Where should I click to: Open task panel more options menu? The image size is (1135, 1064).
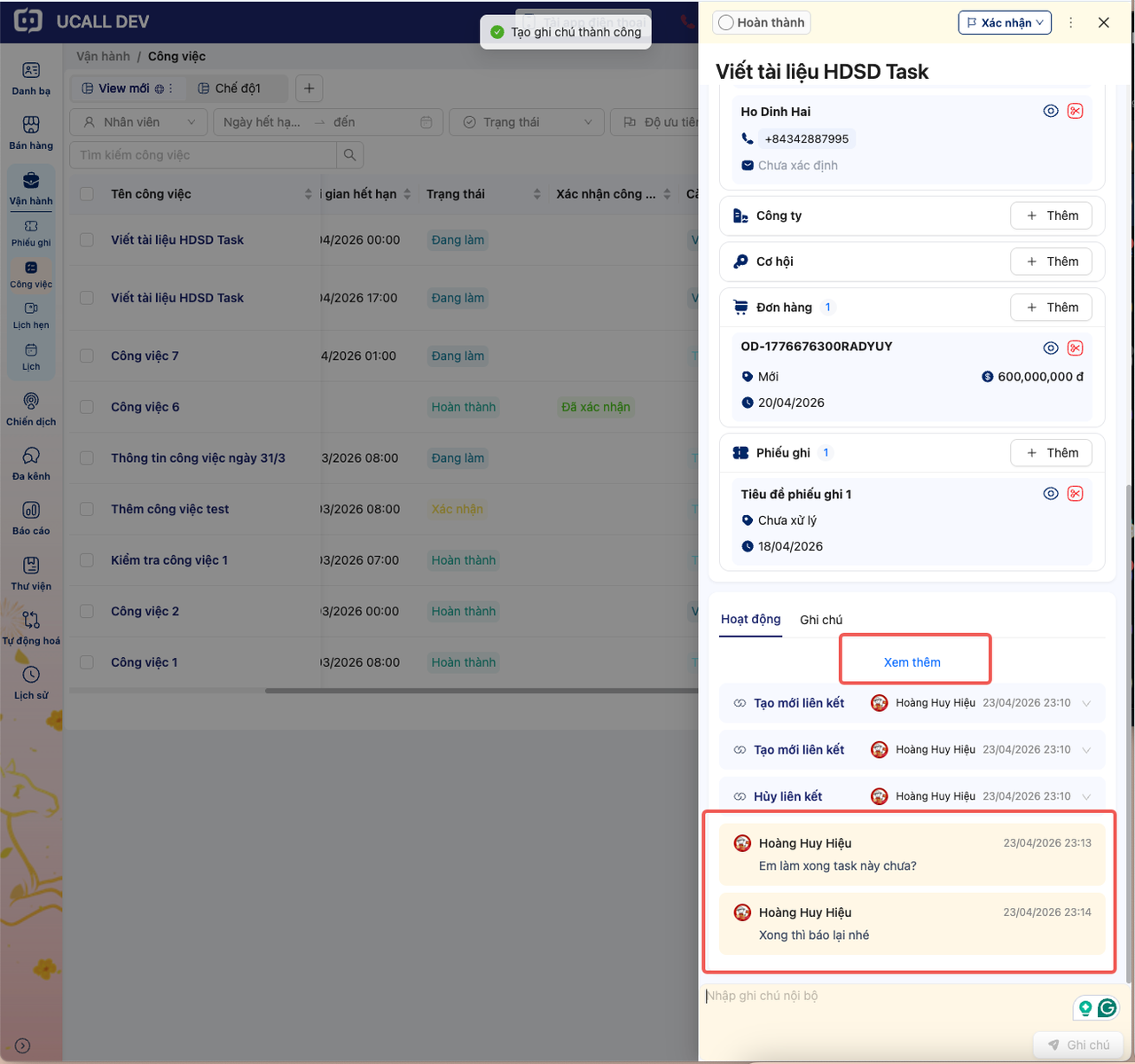(1070, 23)
